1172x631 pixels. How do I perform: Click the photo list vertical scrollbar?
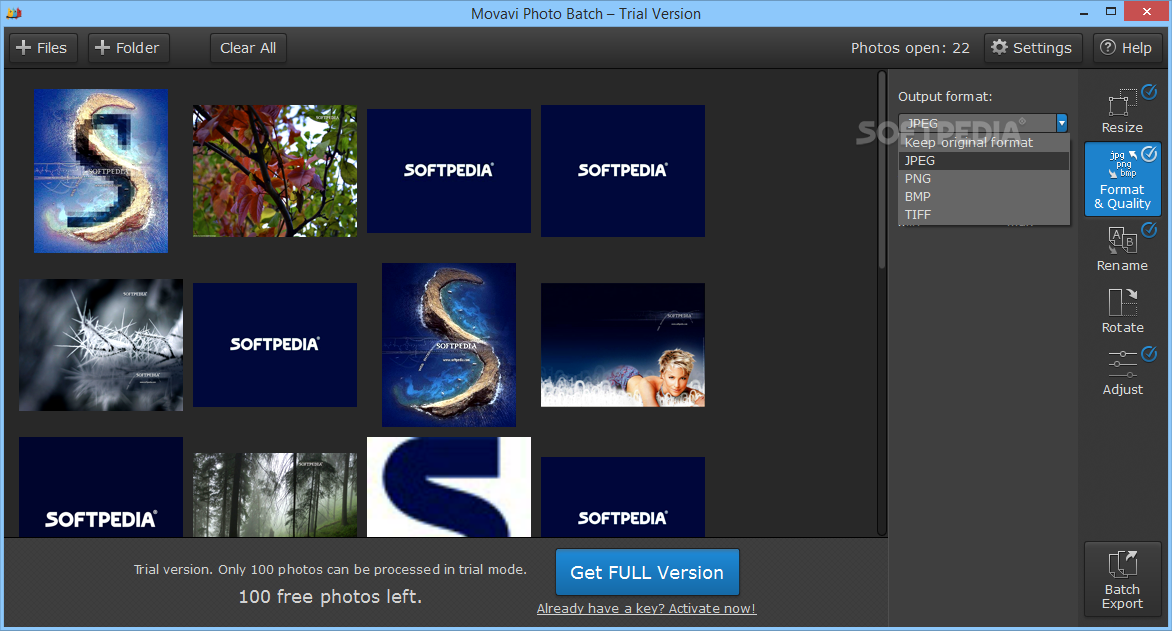coord(882,170)
